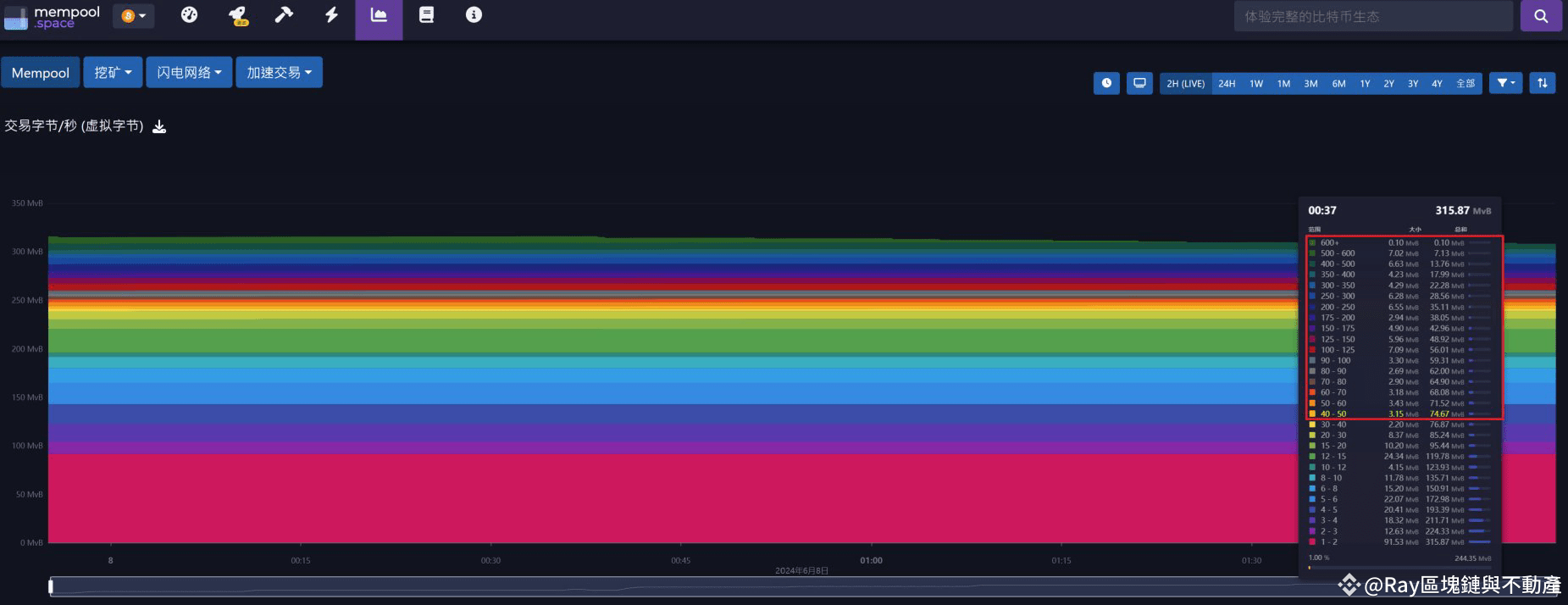Open the About info icon

pos(474,15)
